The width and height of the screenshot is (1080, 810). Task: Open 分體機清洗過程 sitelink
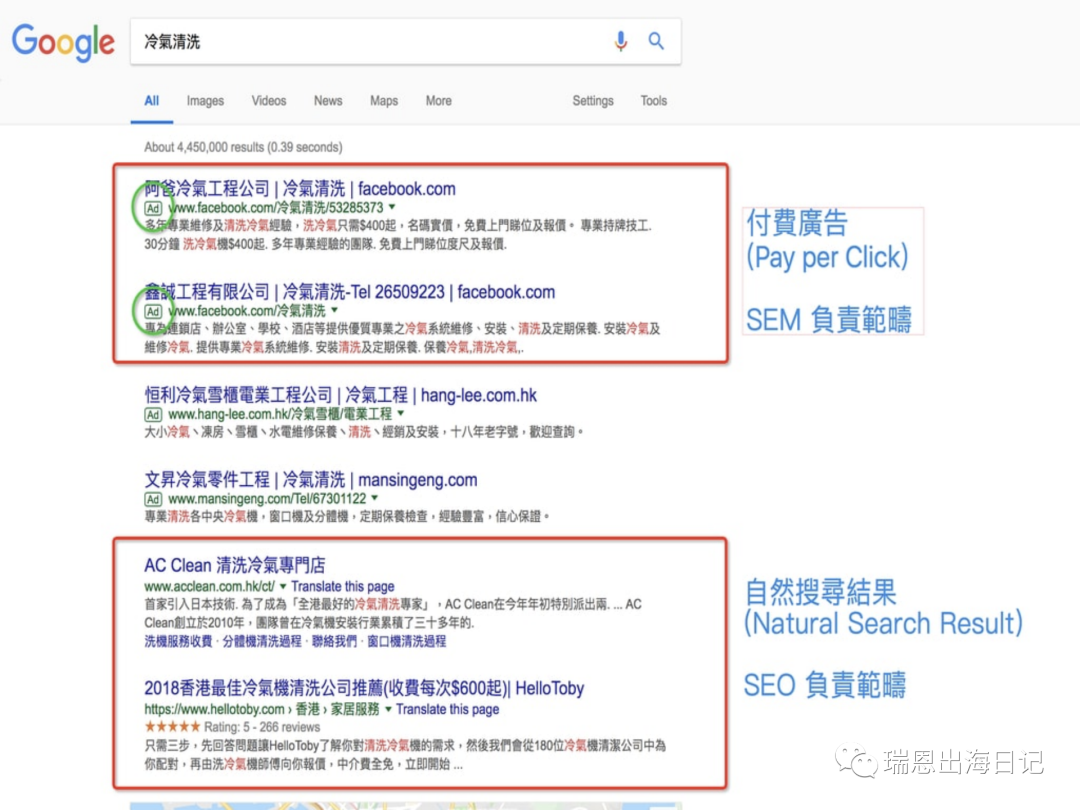click(262, 641)
